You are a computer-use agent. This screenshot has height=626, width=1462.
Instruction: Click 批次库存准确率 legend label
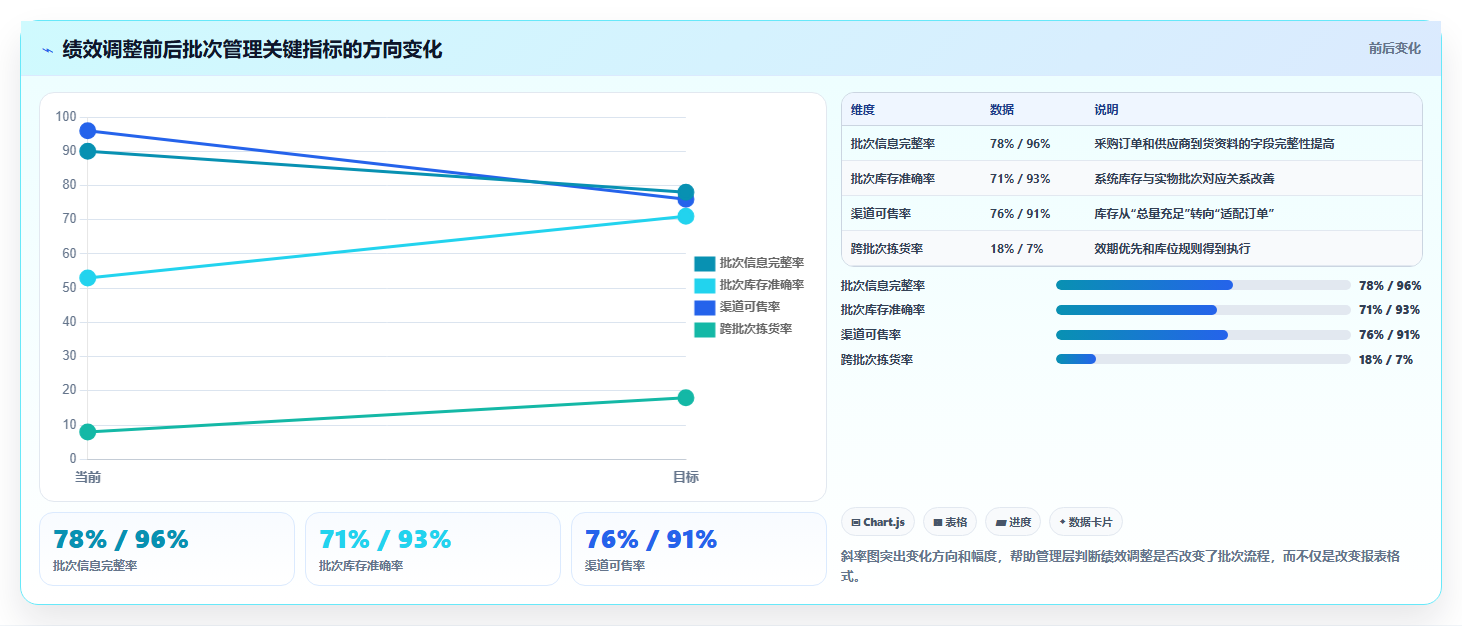(x=762, y=285)
